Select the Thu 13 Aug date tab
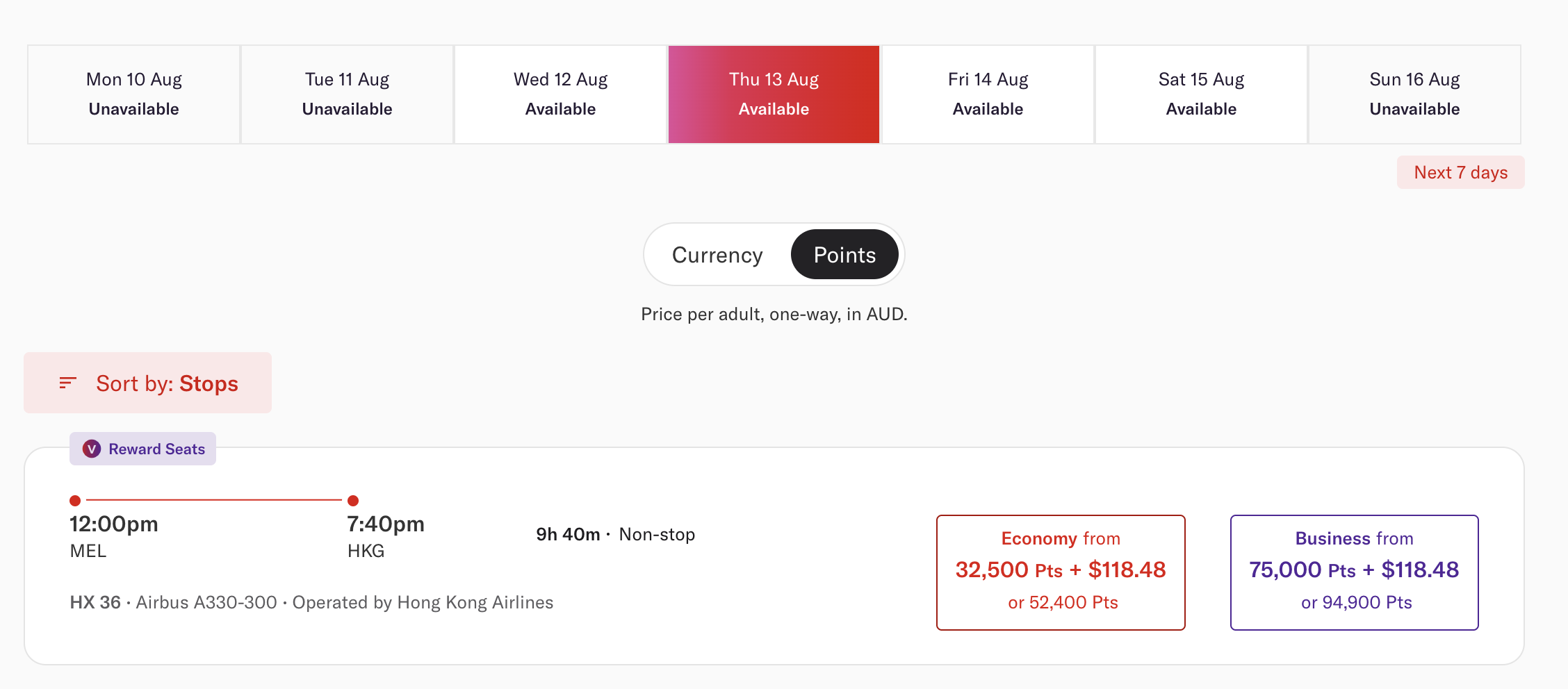Viewport: 1568px width, 689px height. coord(774,94)
